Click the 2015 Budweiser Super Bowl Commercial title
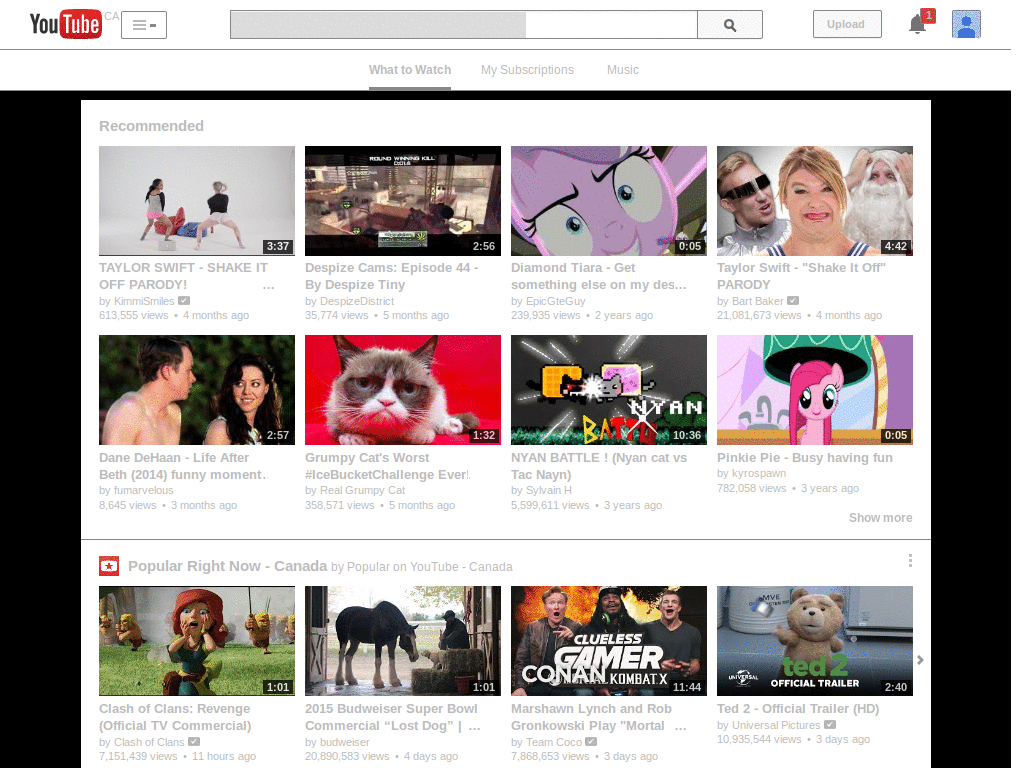The image size is (1024, 768). pyautogui.click(x=391, y=717)
